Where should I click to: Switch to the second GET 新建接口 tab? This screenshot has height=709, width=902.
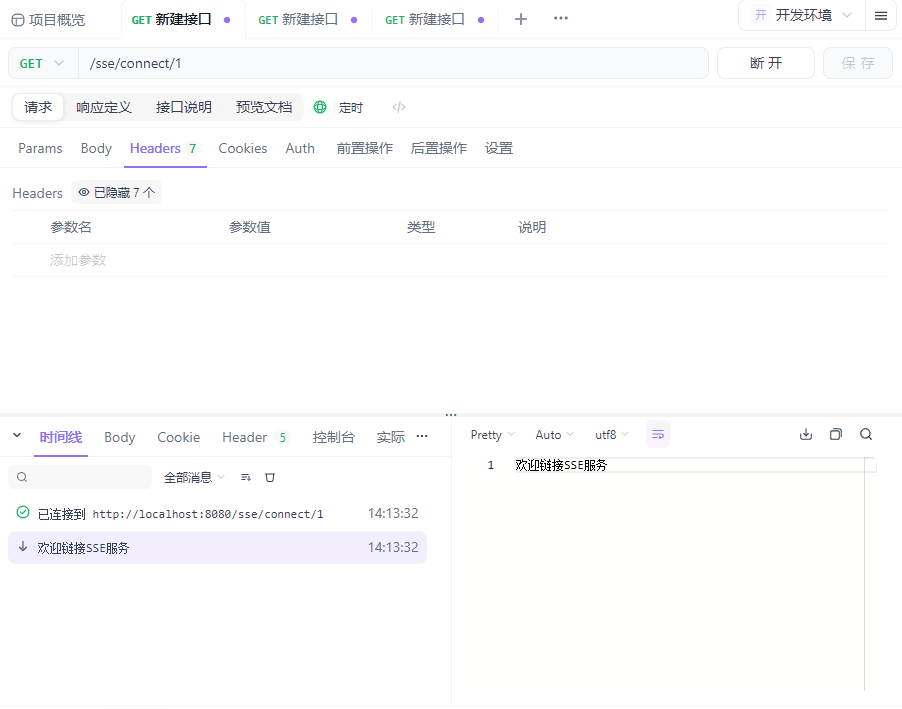click(308, 20)
